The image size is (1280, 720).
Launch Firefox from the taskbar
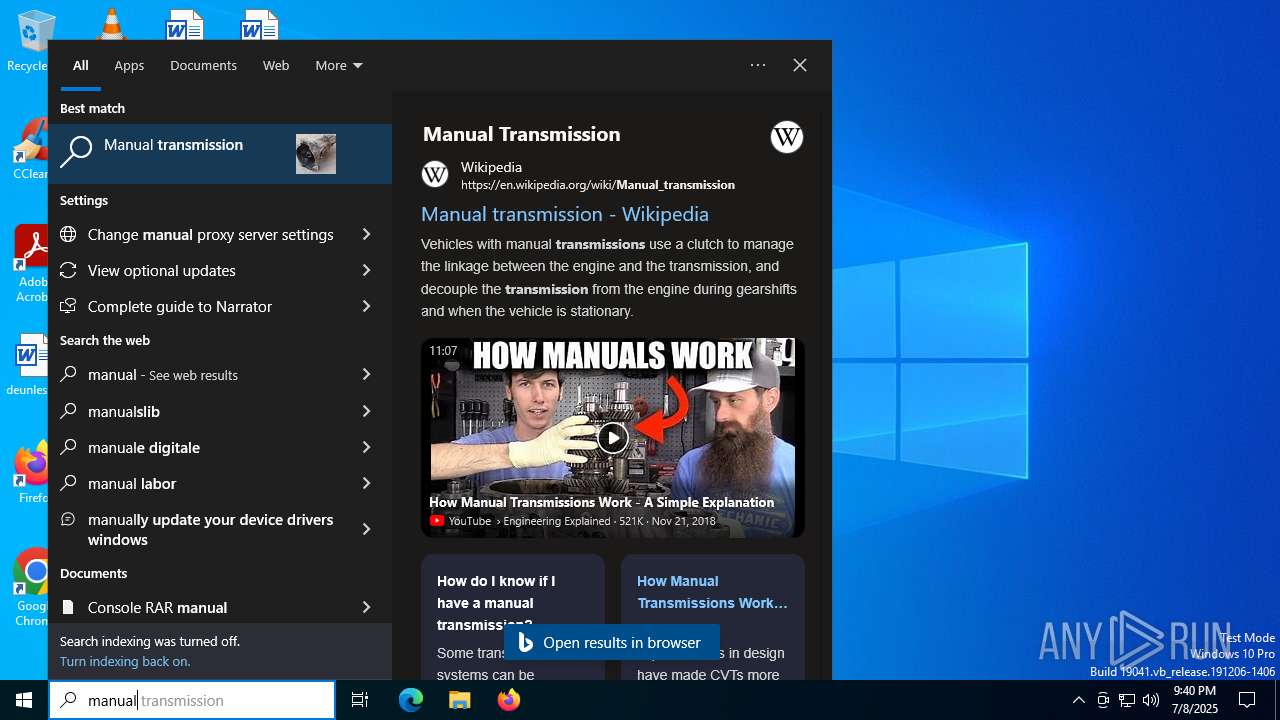[509, 700]
